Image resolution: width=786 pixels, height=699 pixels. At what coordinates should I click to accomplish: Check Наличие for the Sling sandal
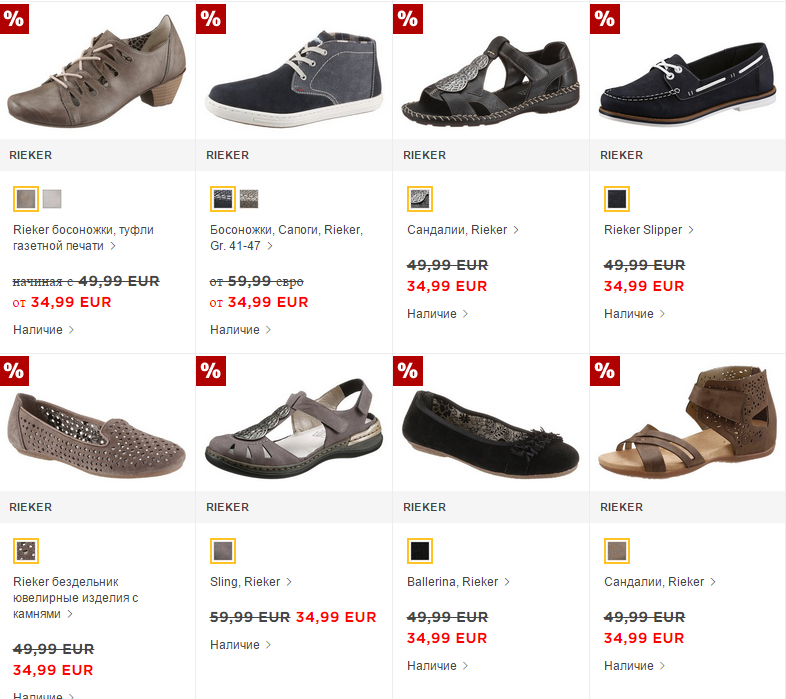235,645
